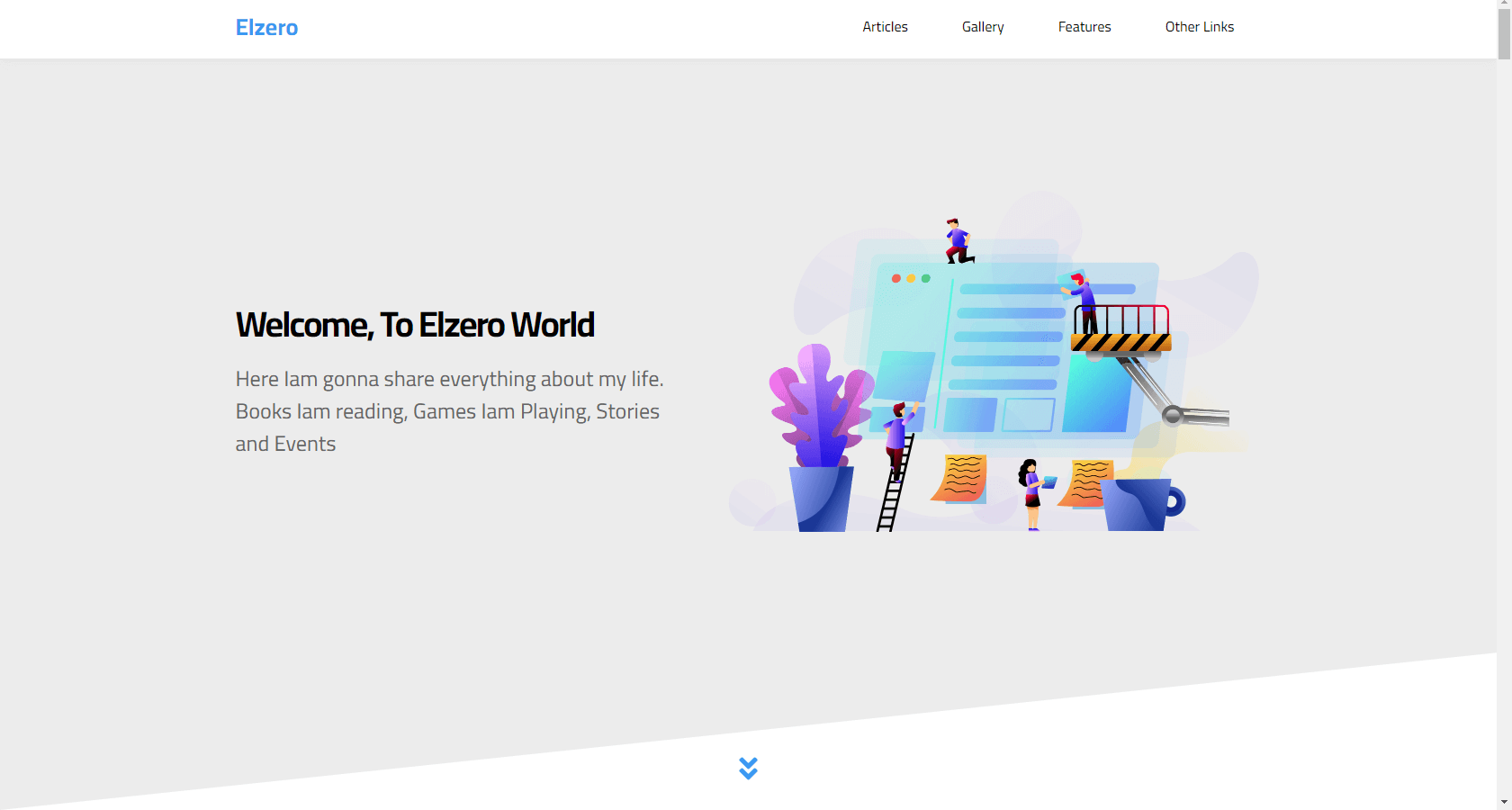Click the Elzero logo
1512x810 pixels.
point(266,28)
